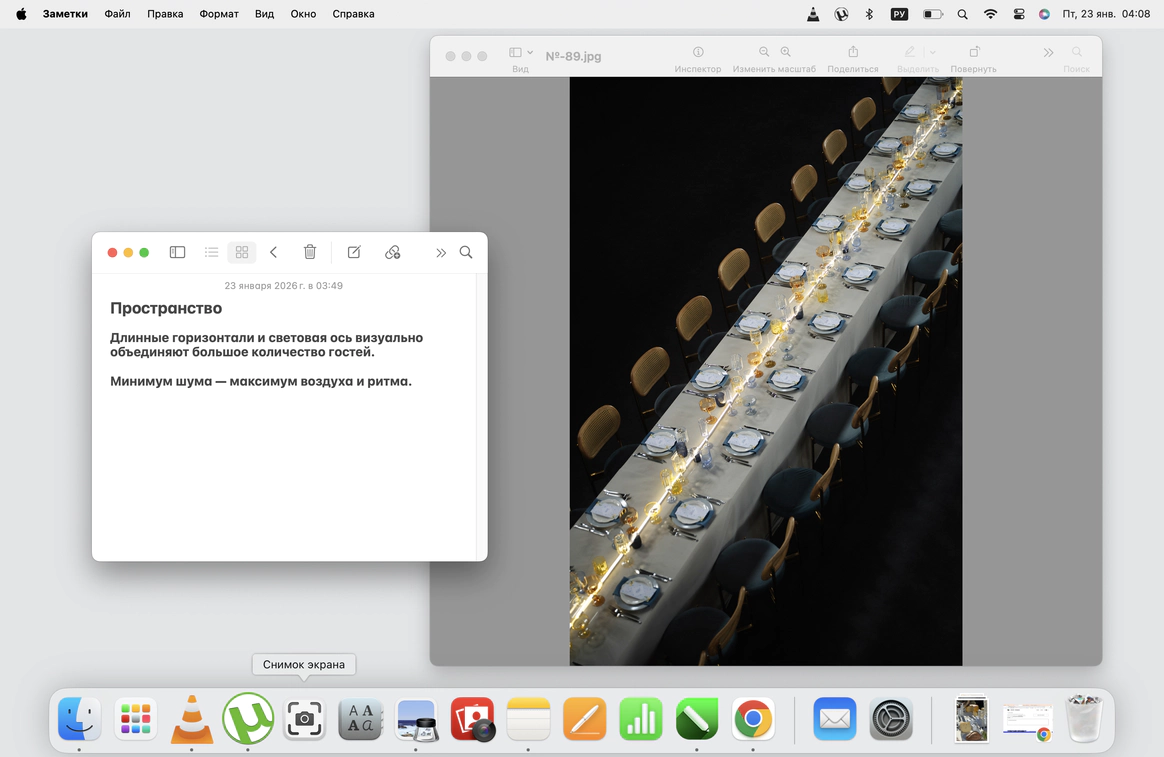Create a new note with compose icon
The image size is (1164, 757).
pos(354,253)
